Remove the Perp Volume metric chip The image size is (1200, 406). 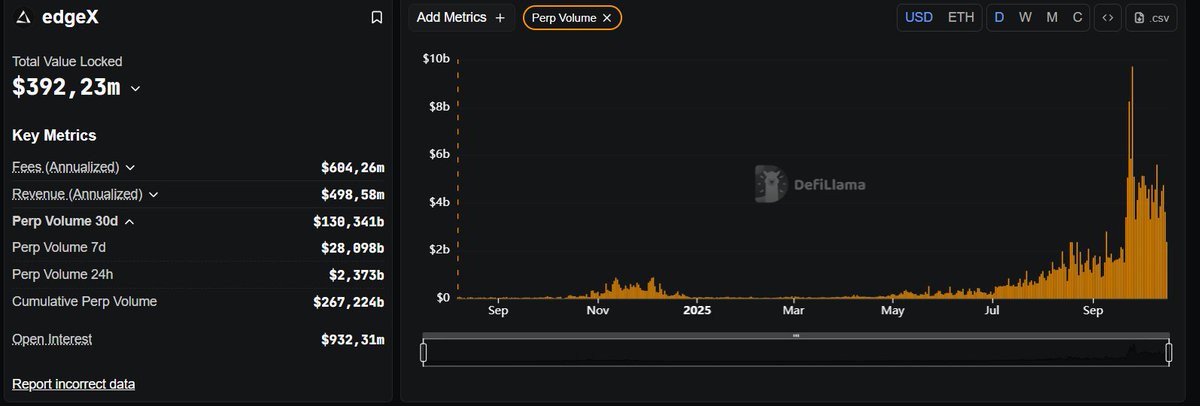[x=607, y=18]
